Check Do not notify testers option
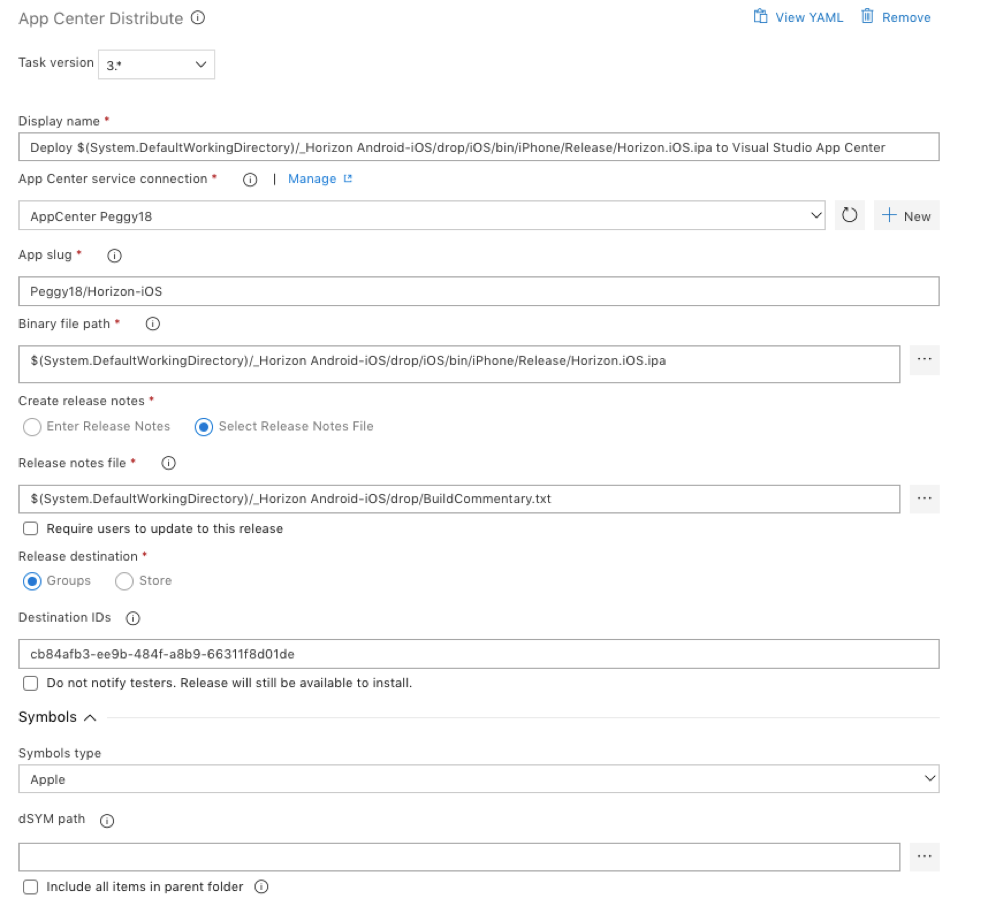The height and width of the screenshot is (904, 987). (x=30, y=683)
